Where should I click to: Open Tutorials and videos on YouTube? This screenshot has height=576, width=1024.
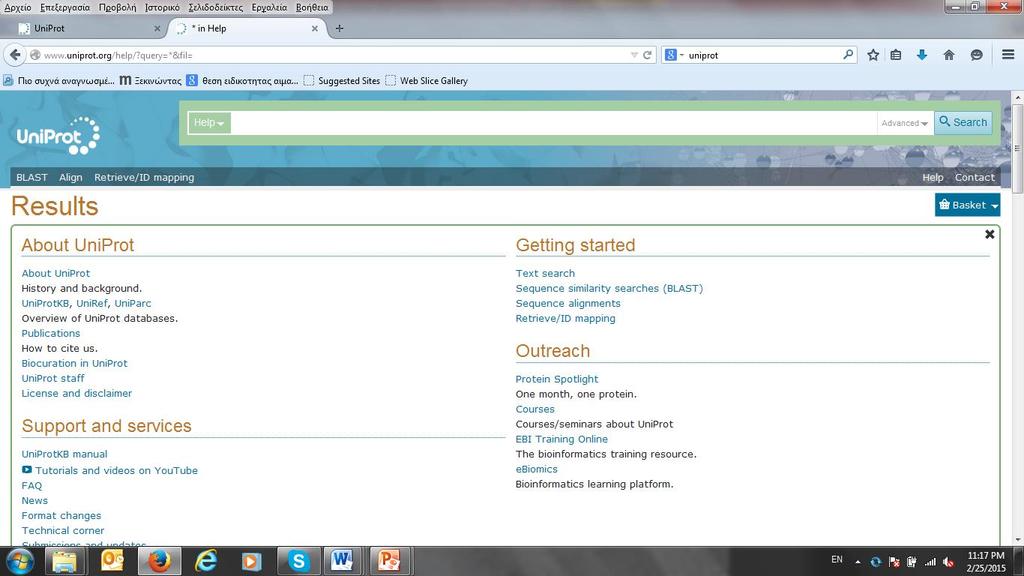[116, 470]
